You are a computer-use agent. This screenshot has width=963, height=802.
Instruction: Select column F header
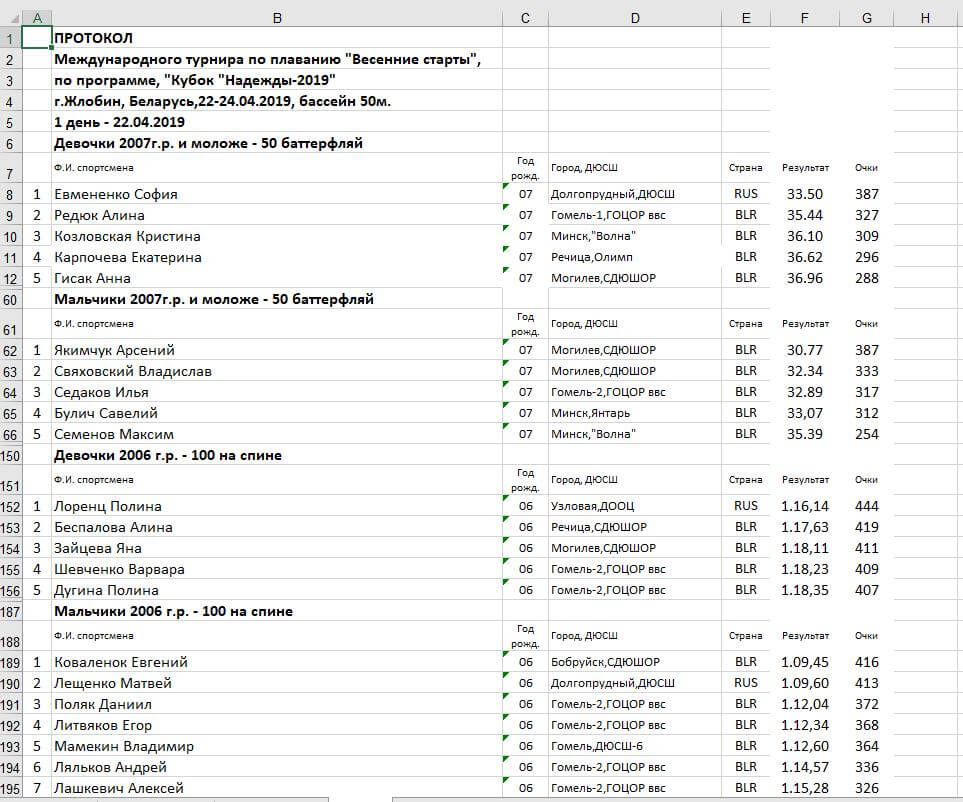805,18
